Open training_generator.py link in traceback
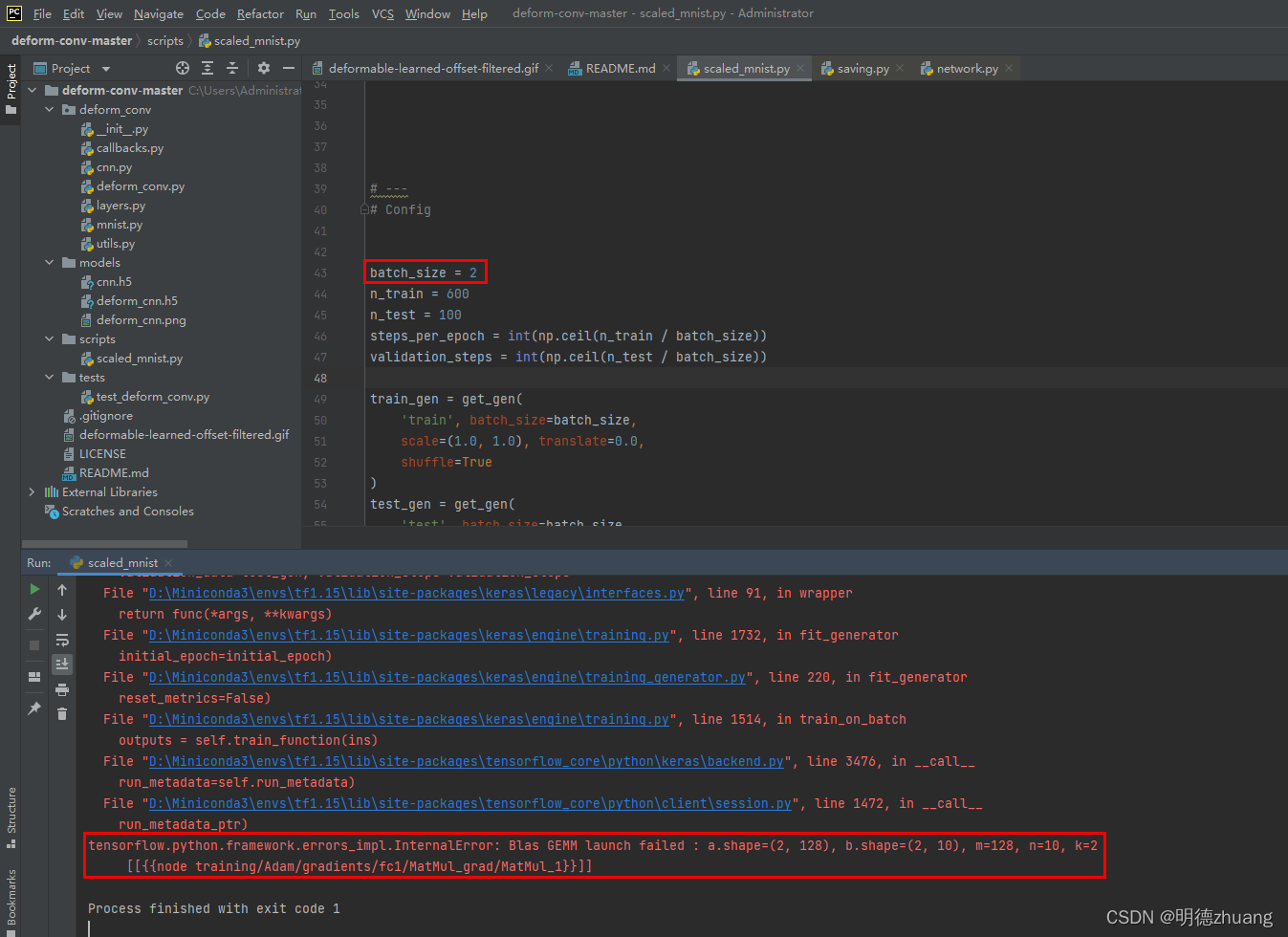The width and height of the screenshot is (1288, 937). [448, 677]
